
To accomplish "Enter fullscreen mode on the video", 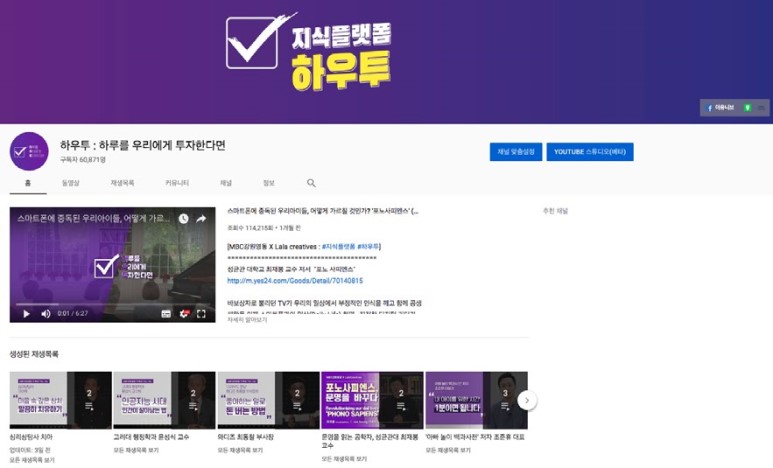I will coord(202,313).
